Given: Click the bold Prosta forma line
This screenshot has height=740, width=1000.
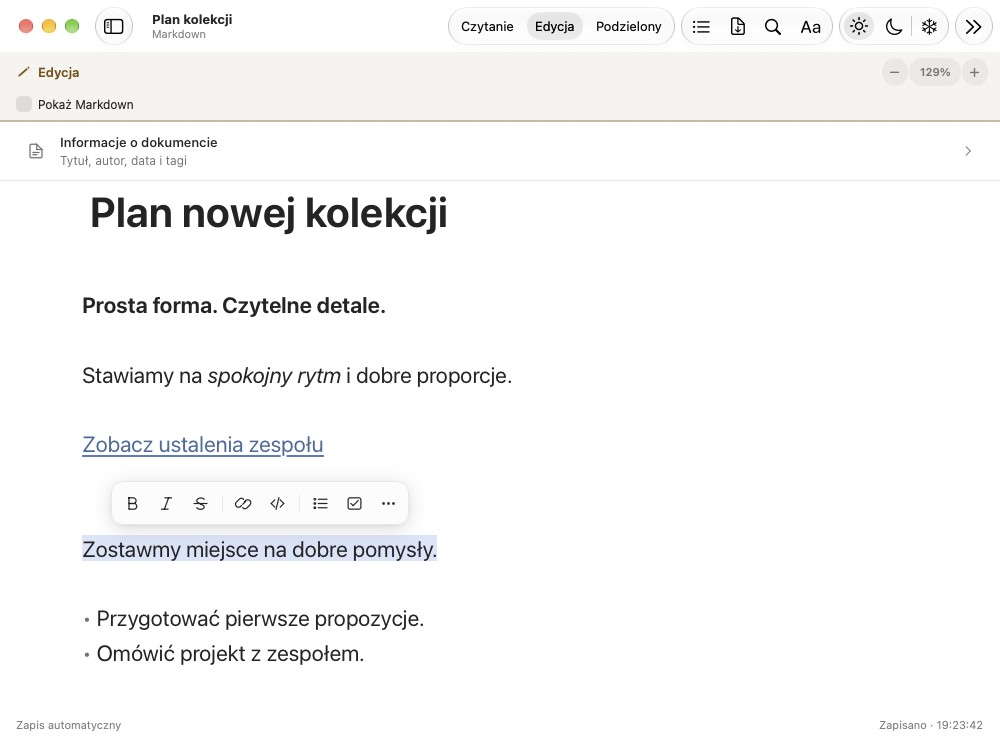Looking at the screenshot, I should point(234,306).
